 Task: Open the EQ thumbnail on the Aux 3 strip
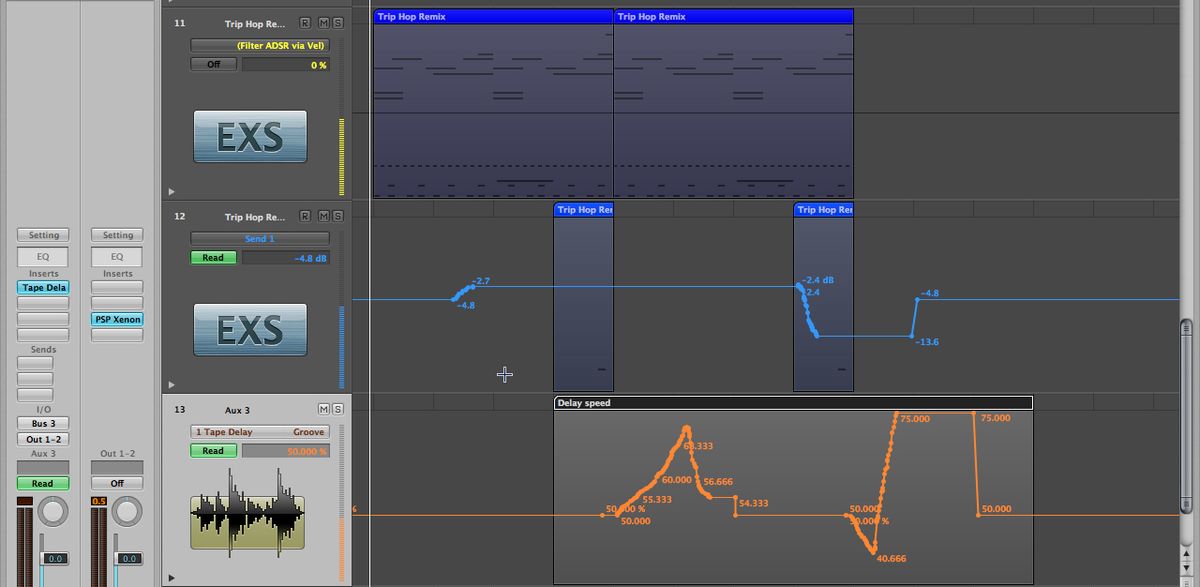[x=42, y=255]
